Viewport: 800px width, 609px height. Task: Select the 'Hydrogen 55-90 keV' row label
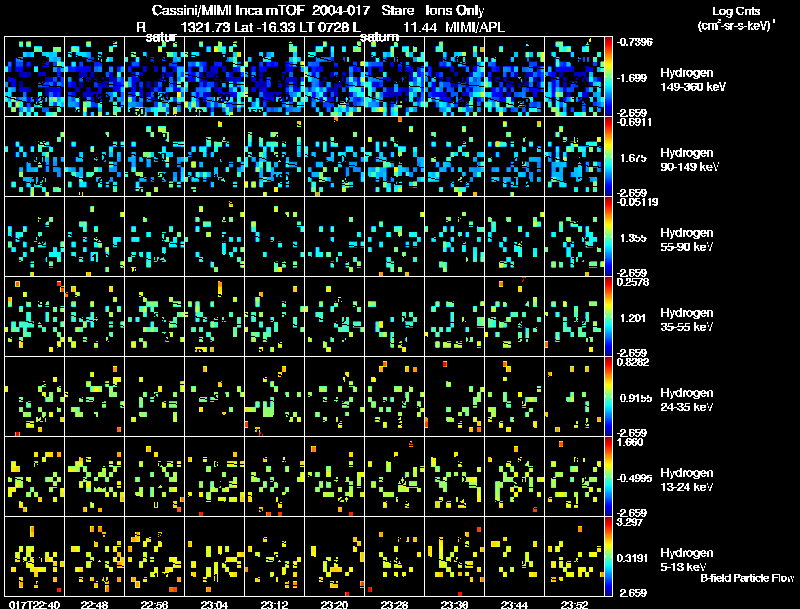click(687, 240)
